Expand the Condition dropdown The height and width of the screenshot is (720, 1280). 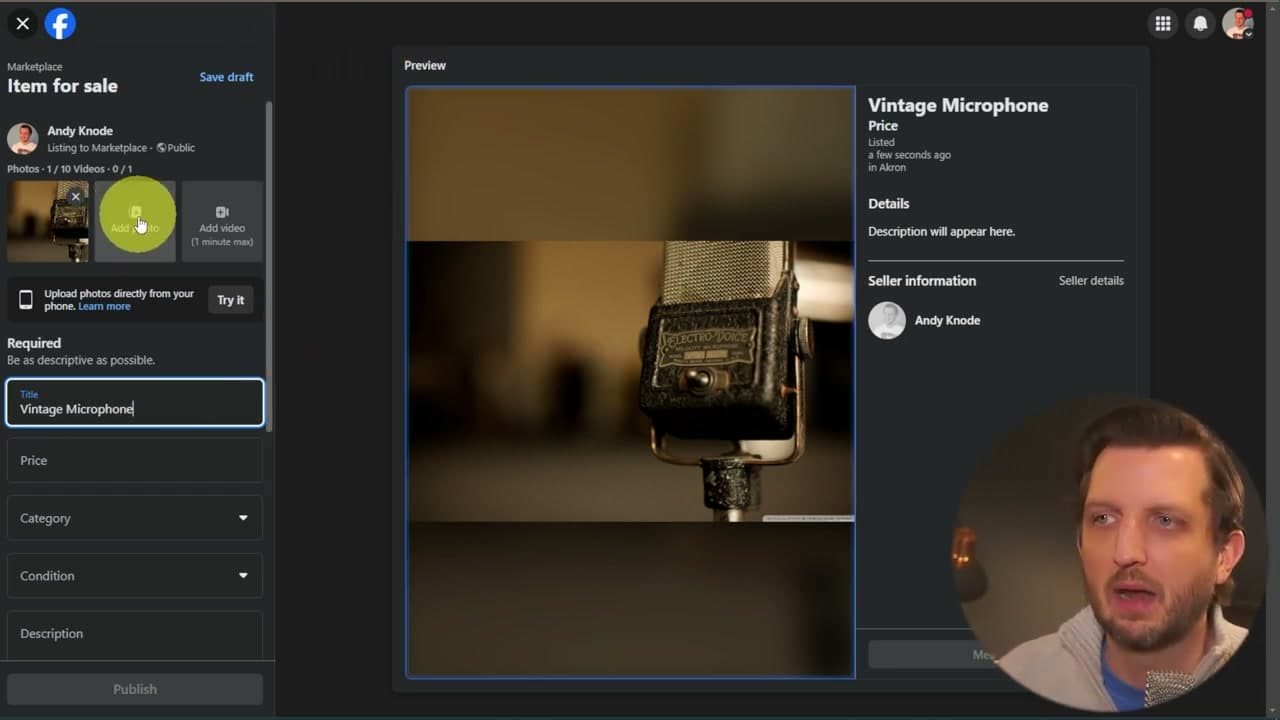[135, 576]
